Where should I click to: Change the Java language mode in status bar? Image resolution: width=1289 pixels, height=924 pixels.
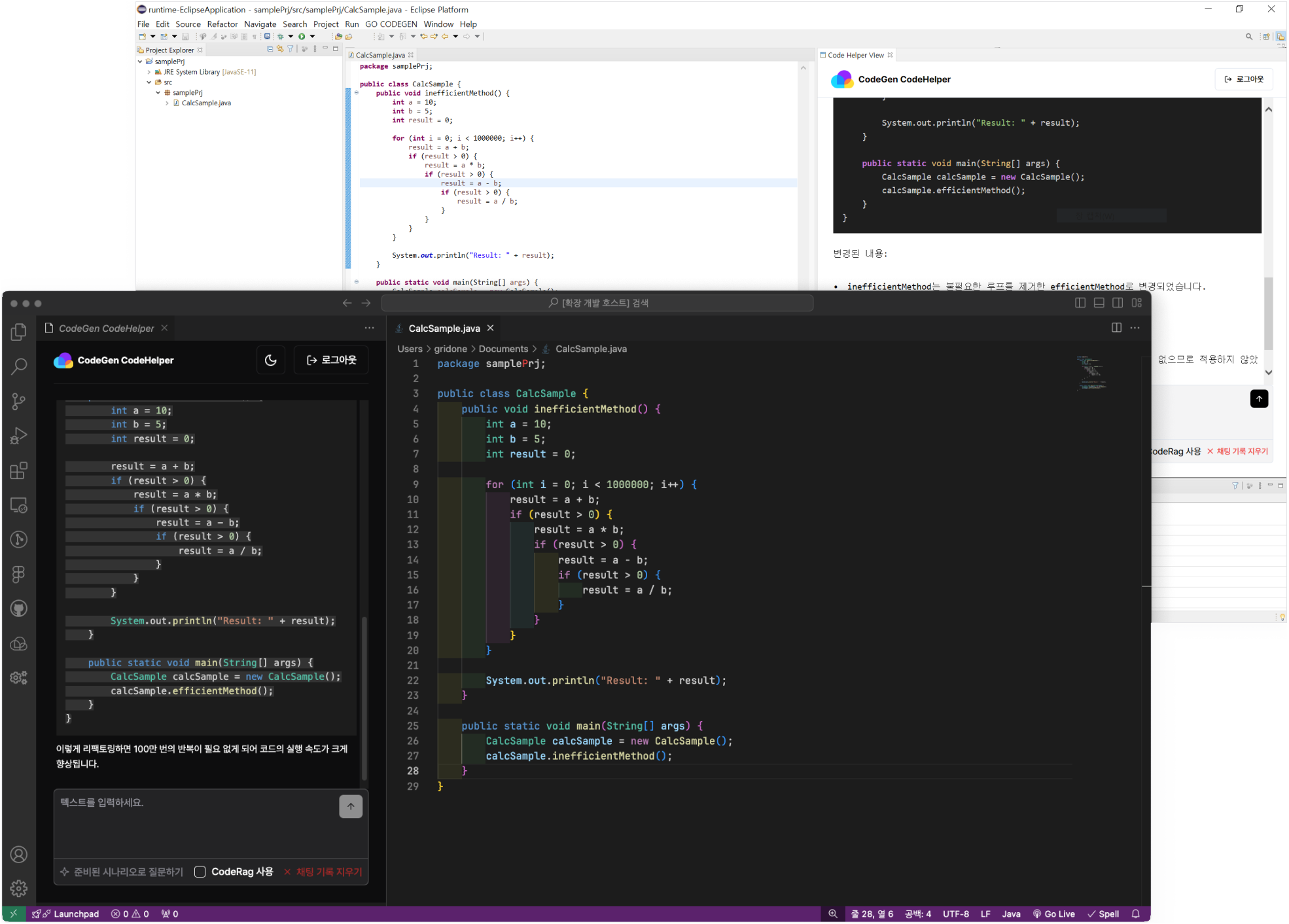click(x=1011, y=914)
